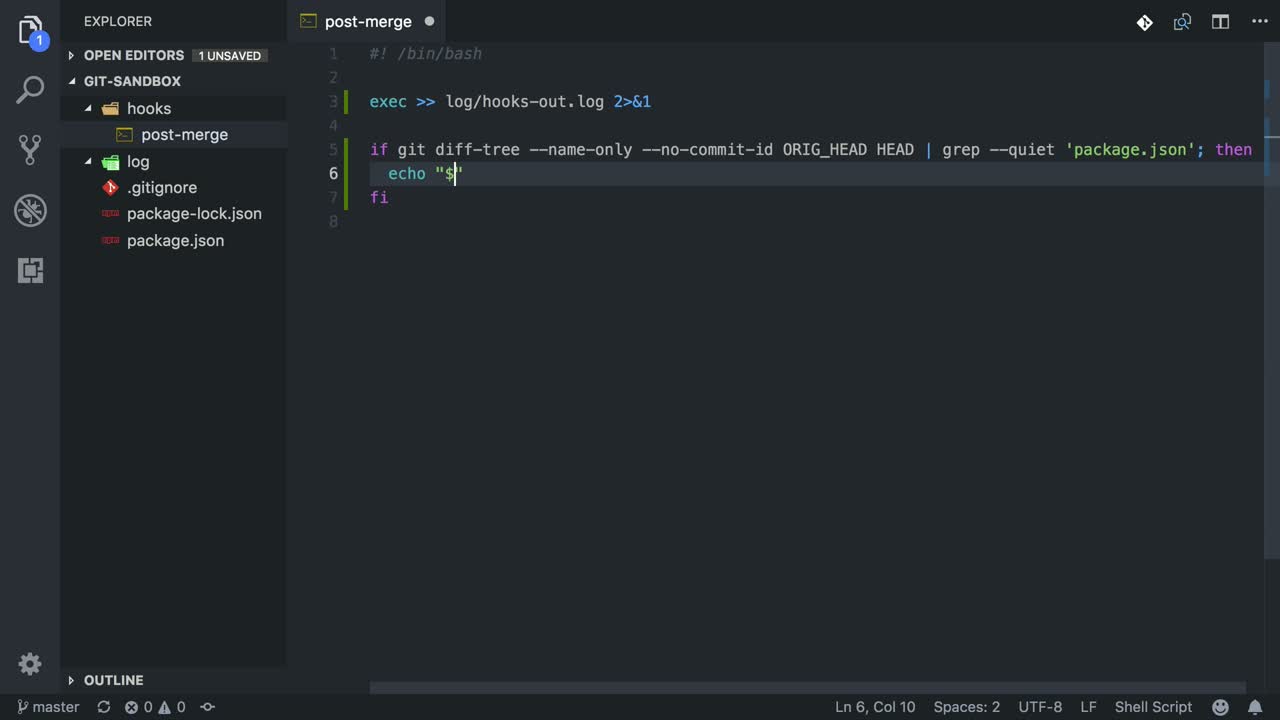Collapse the hooks folder arrow
1280x720 pixels.
(88, 108)
